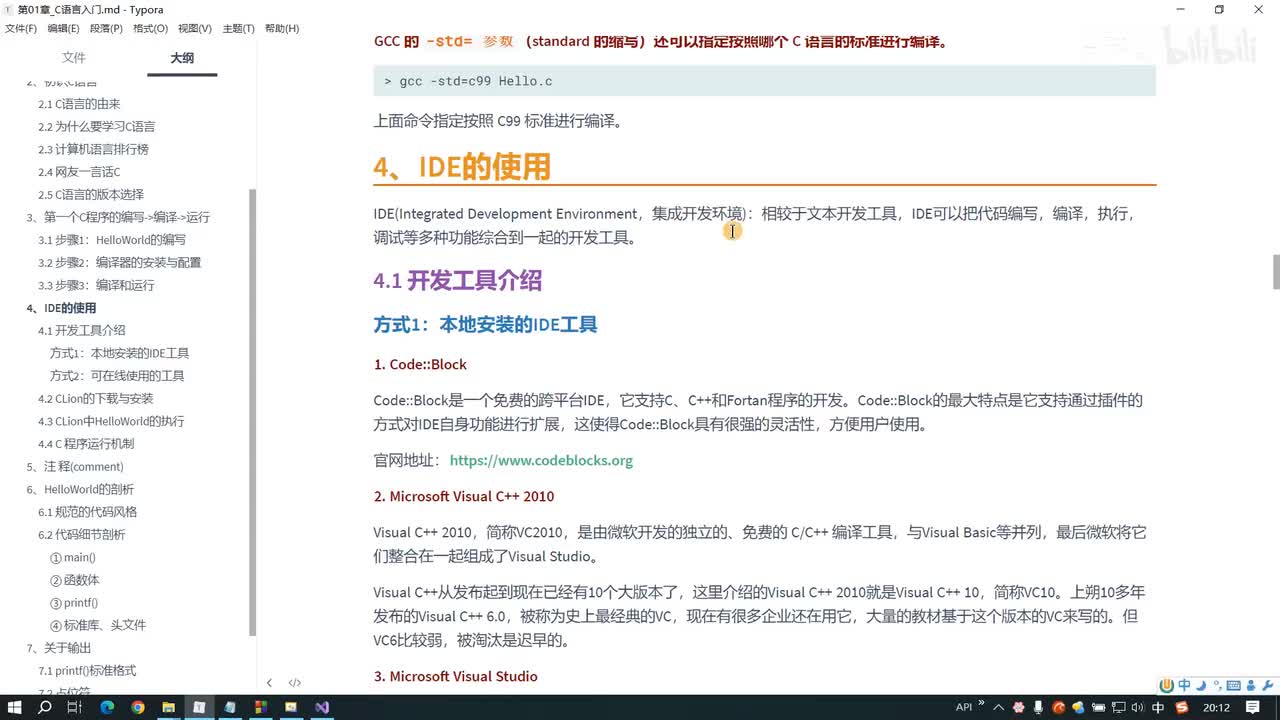The width and height of the screenshot is (1280, 720).
Task: Open the notification center icon
Action: pyautogui.click(x=1253, y=707)
